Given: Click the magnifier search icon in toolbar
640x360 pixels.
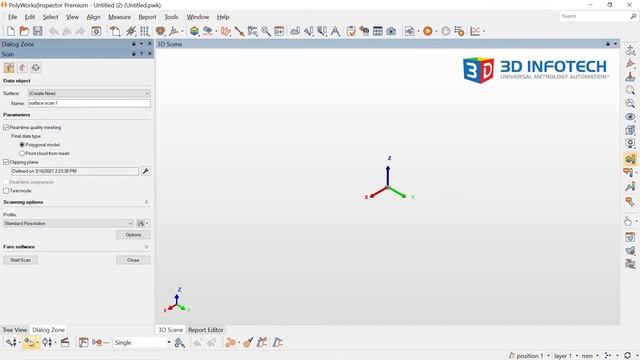Looking at the screenshot, I should [x=266, y=31].
